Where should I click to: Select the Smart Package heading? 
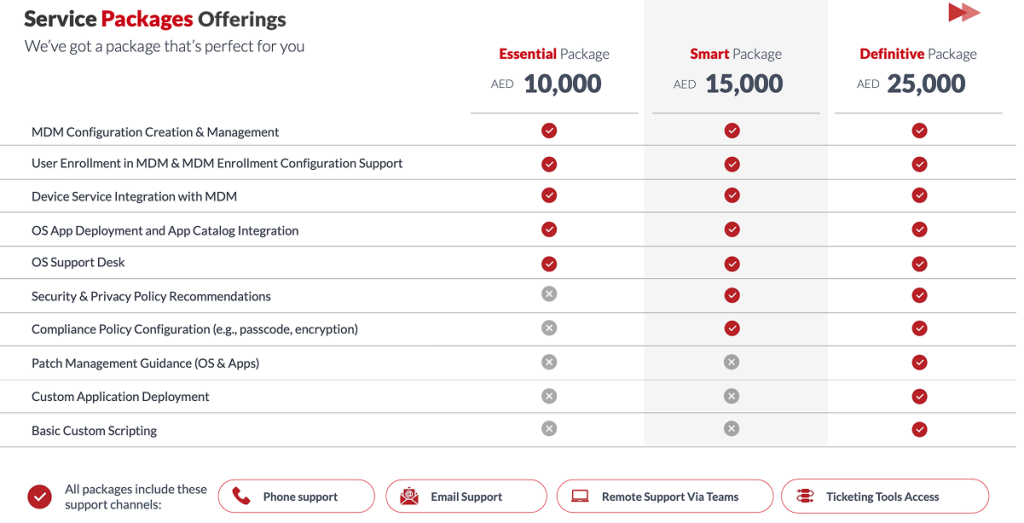(x=735, y=54)
